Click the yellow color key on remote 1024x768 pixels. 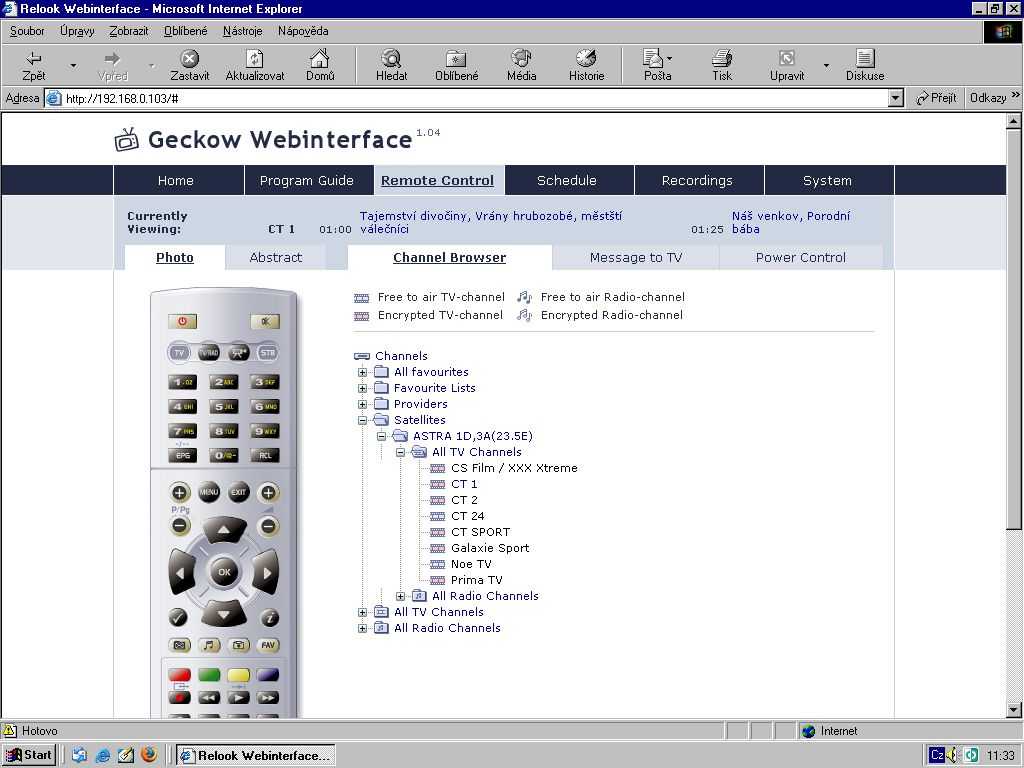238,675
